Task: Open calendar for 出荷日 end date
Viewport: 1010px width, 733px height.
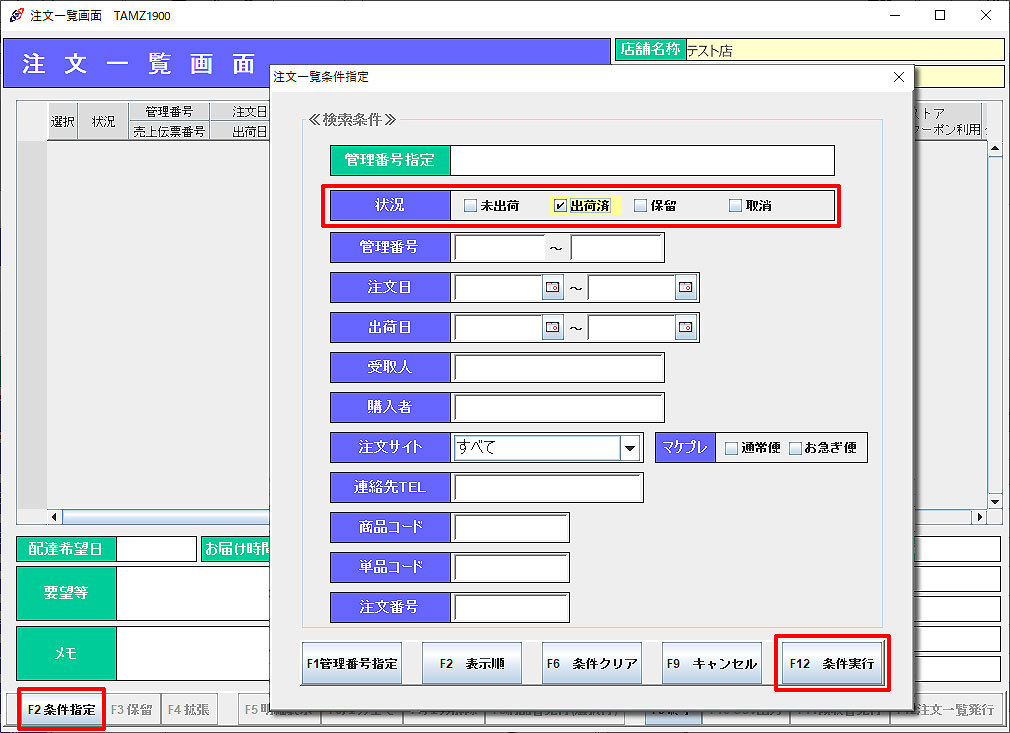Action: tap(685, 328)
